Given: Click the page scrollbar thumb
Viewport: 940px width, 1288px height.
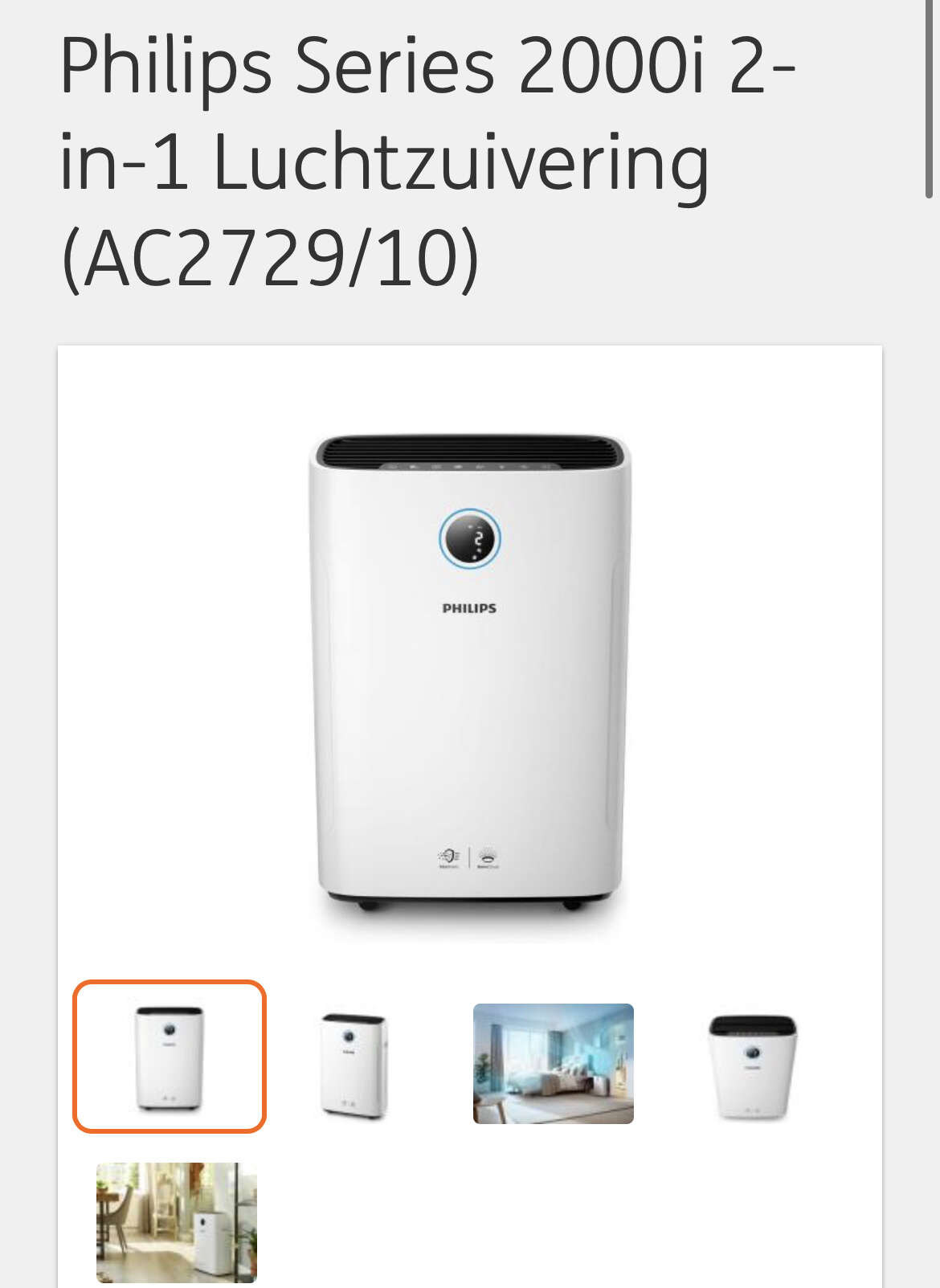Looking at the screenshot, I should [x=930, y=96].
